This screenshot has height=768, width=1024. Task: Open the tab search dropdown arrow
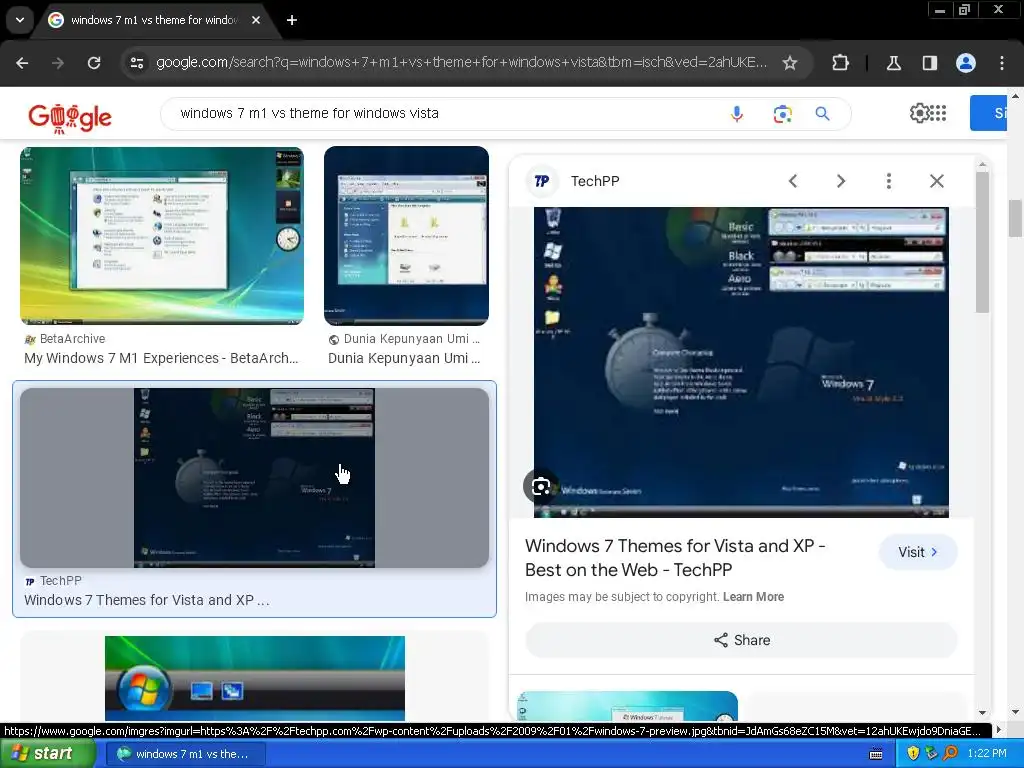coord(20,20)
